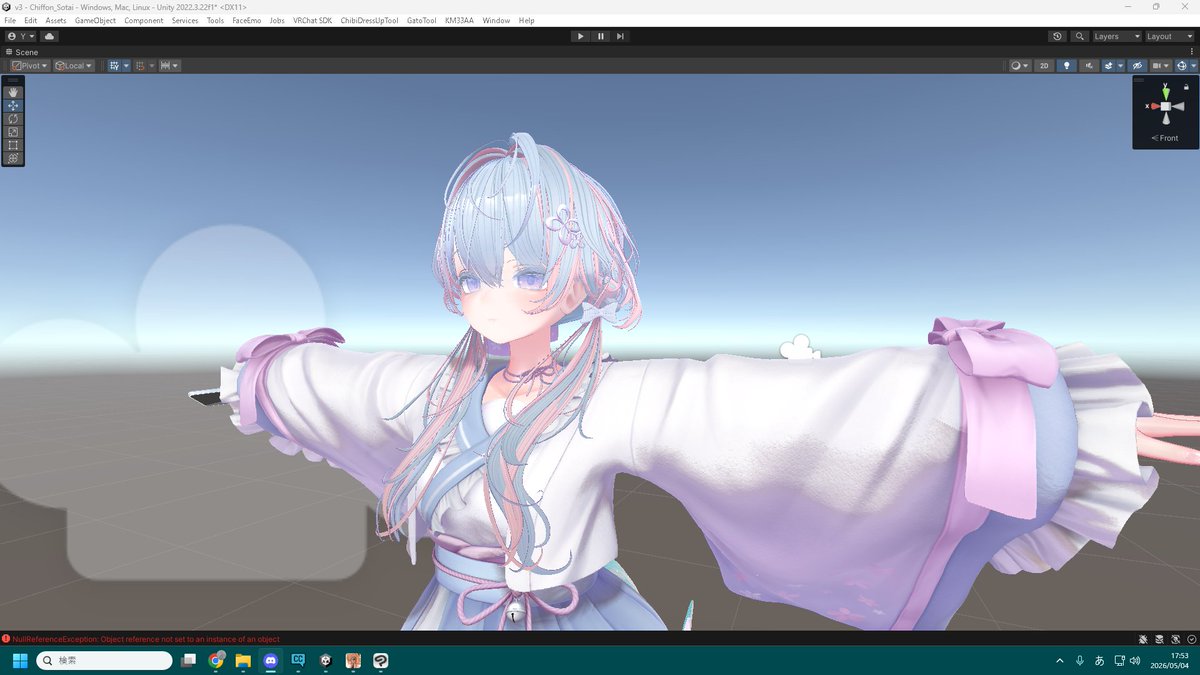The height and width of the screenshot is (675, 1200).
Task: Expand the Gizmos options dropdown arrow
Action: point(1193,65)
